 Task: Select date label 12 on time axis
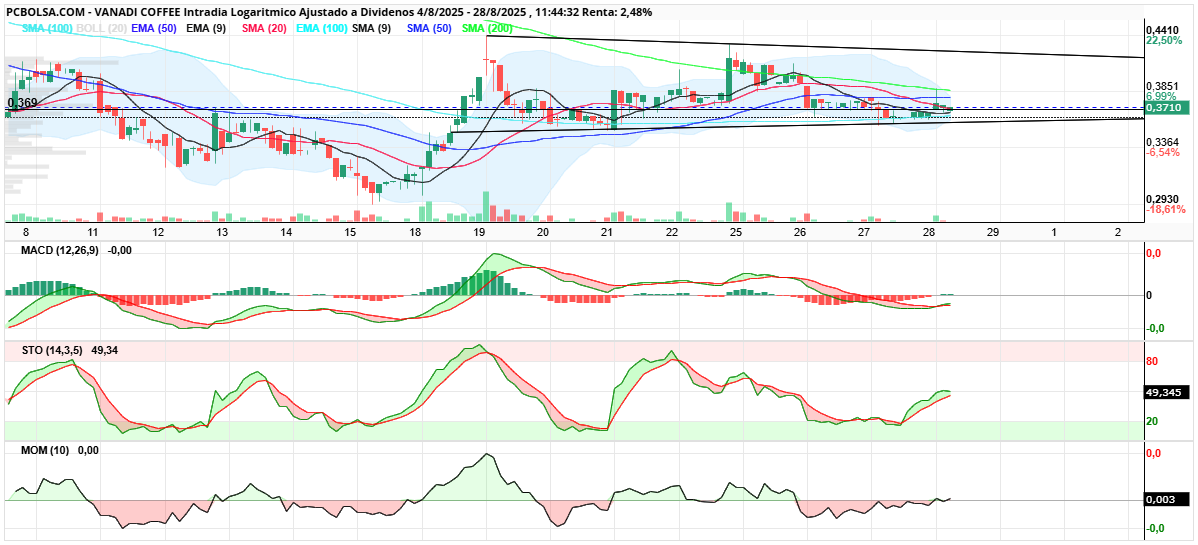coord(158,232)
